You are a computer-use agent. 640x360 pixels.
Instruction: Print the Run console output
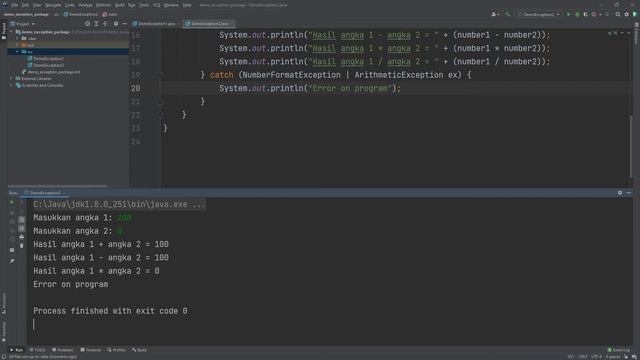[22, 237]
